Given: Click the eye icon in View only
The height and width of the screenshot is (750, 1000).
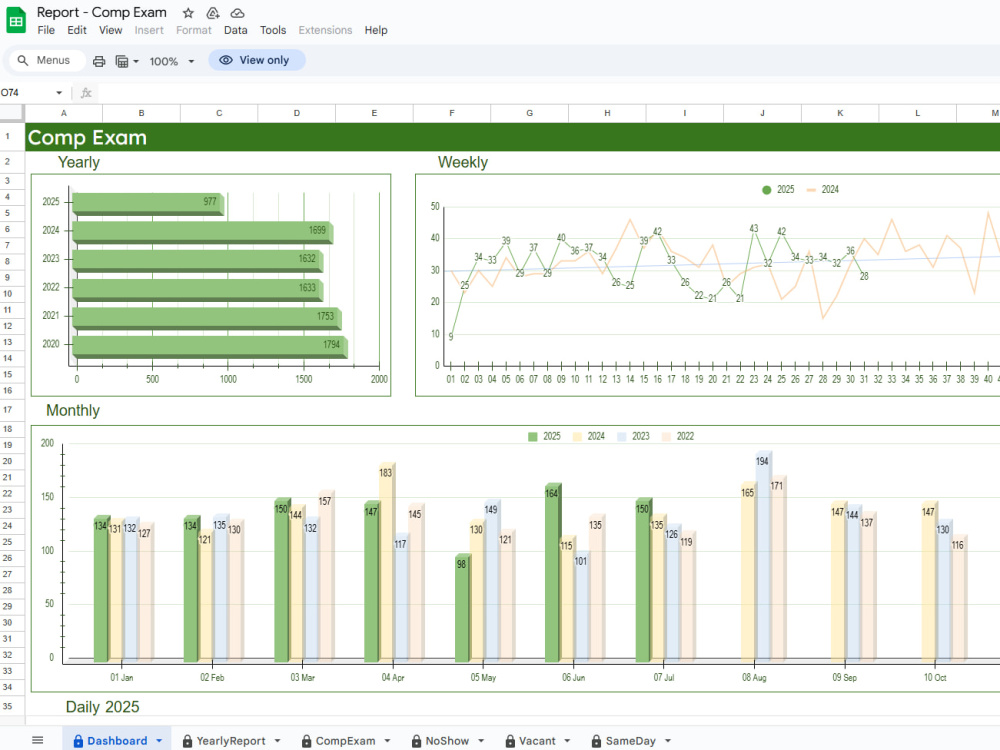Looking at the screenshot, I should pos(226,60).
